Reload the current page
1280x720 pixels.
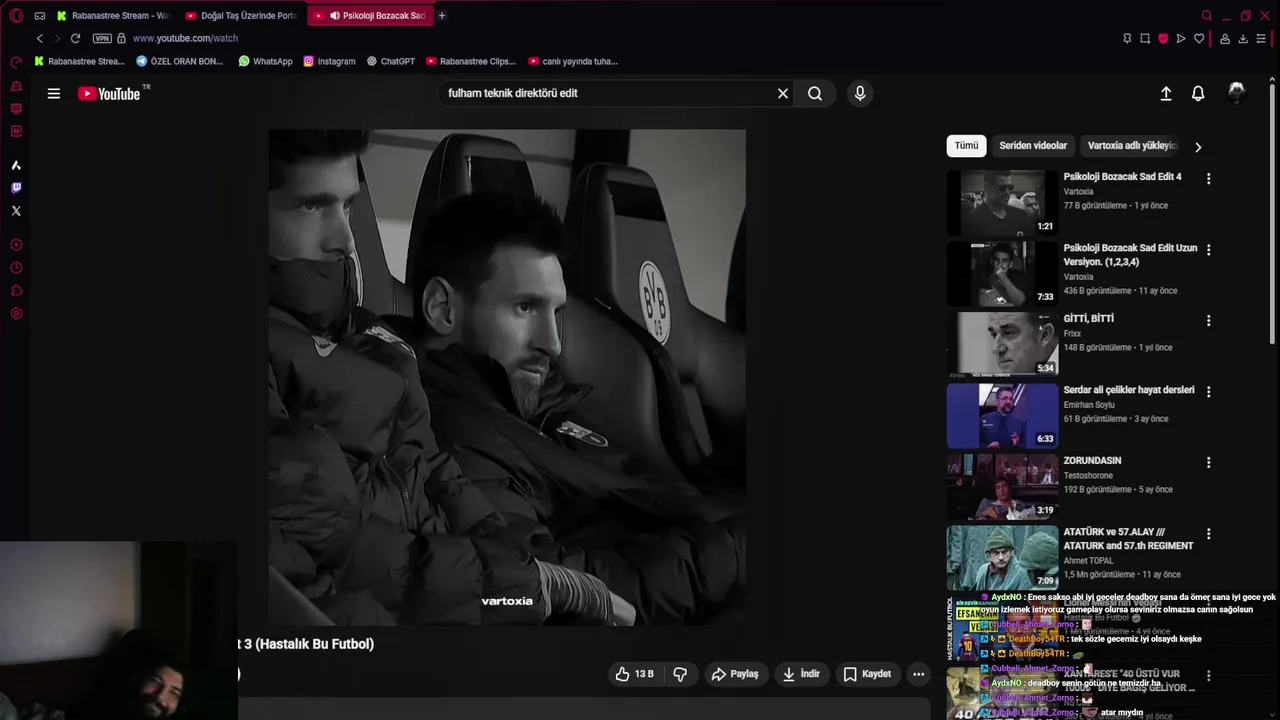(75, 38)
